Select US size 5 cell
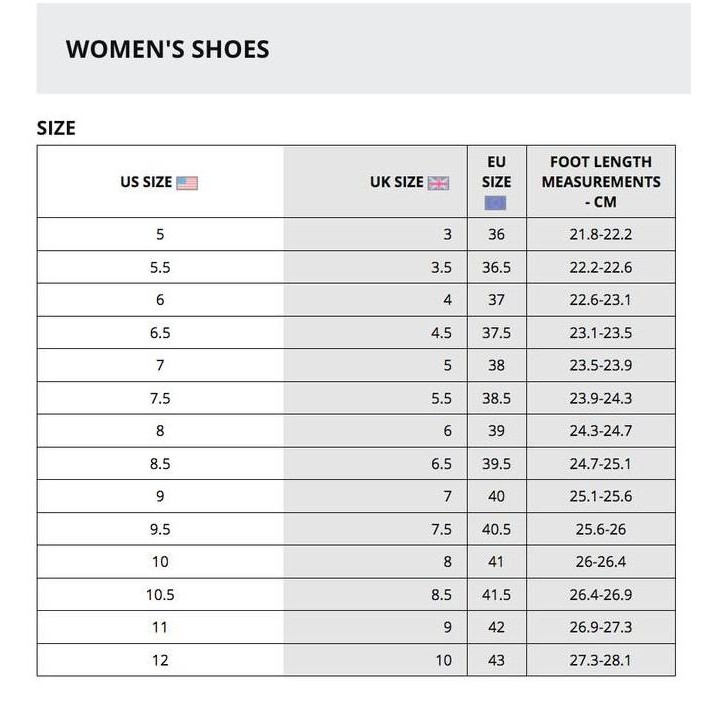Screen dimensions: 710x710 click(x=160, y=235)
